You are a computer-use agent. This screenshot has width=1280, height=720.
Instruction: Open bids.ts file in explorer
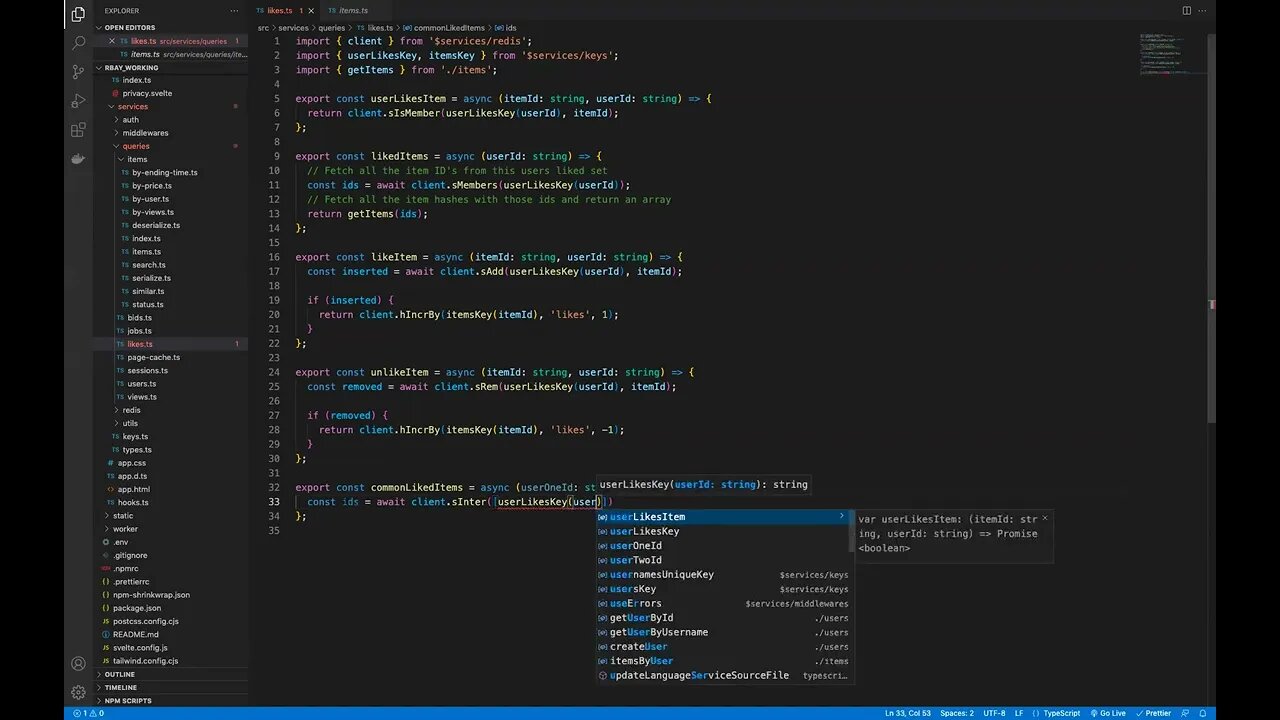(139, 317)
